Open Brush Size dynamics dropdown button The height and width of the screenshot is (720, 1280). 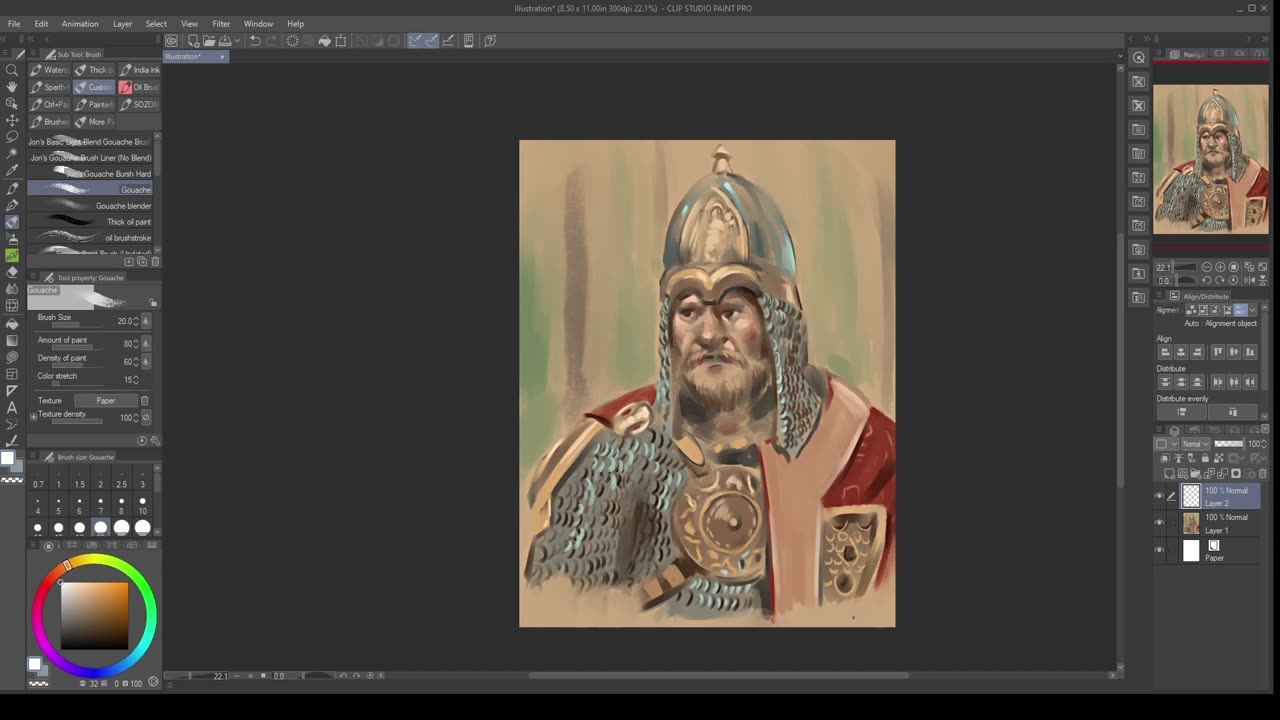(146, 321)
